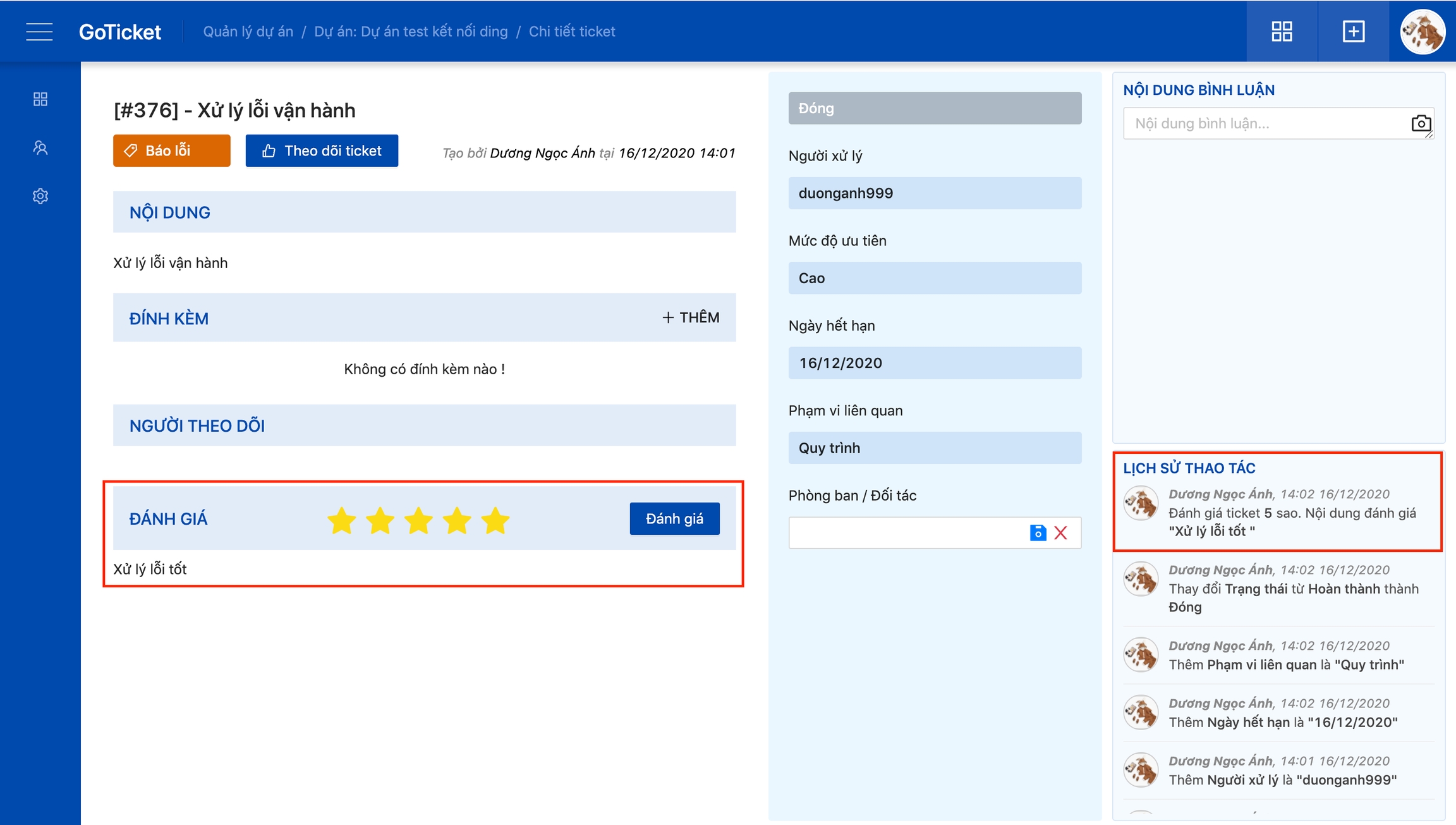
Task: Open Mức độ ưu tiên Cao dropdown
Action: pos(935,278)
